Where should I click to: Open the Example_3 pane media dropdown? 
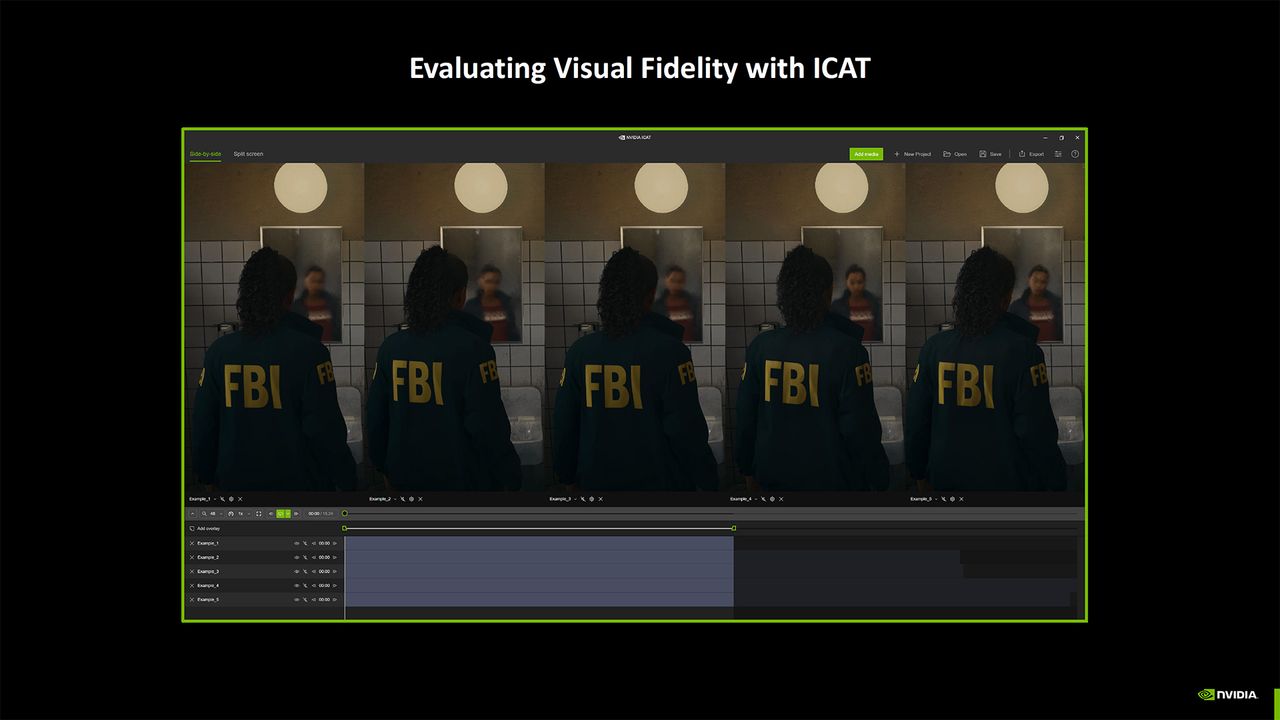click(x=574, y=498)
